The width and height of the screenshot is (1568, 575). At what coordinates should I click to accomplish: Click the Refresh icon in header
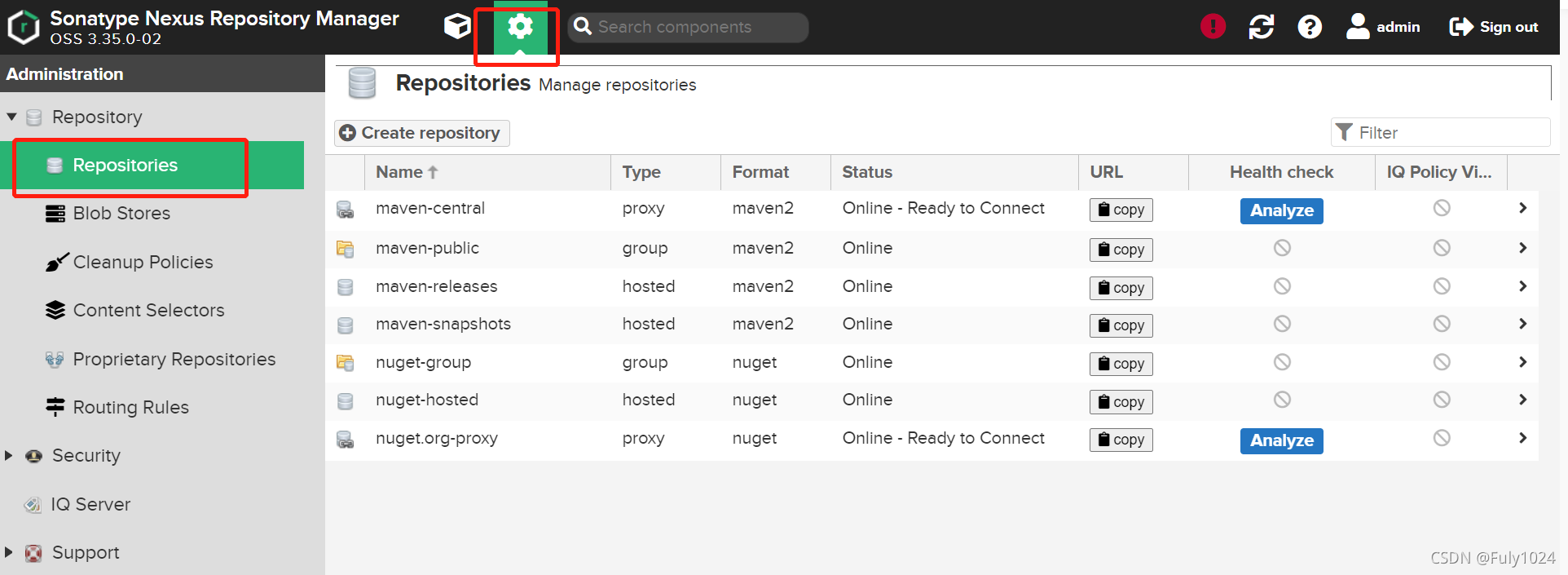(x=1262, y=27)
